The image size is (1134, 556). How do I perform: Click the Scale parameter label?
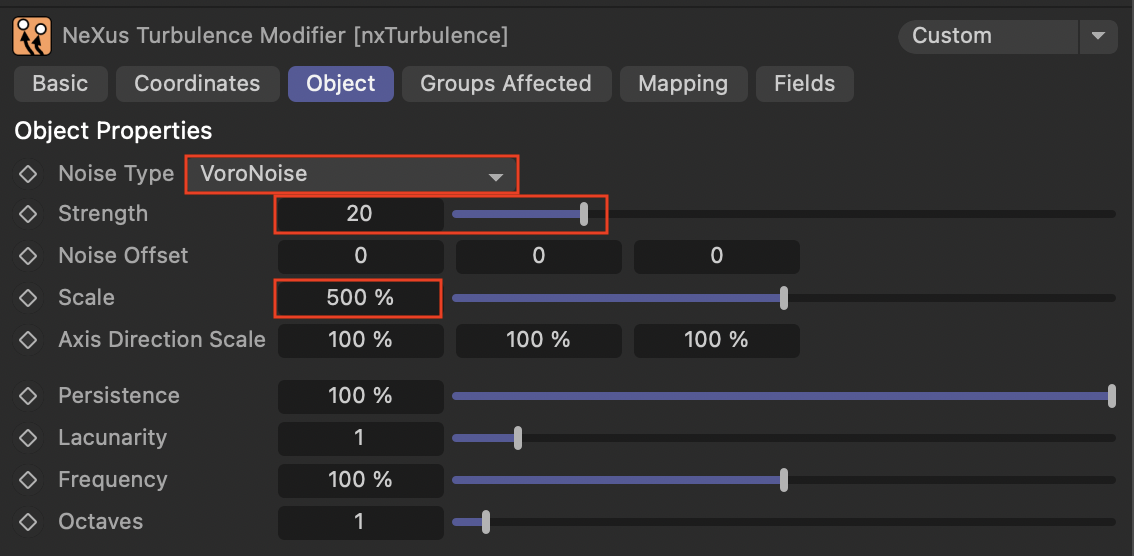point(87,298)
